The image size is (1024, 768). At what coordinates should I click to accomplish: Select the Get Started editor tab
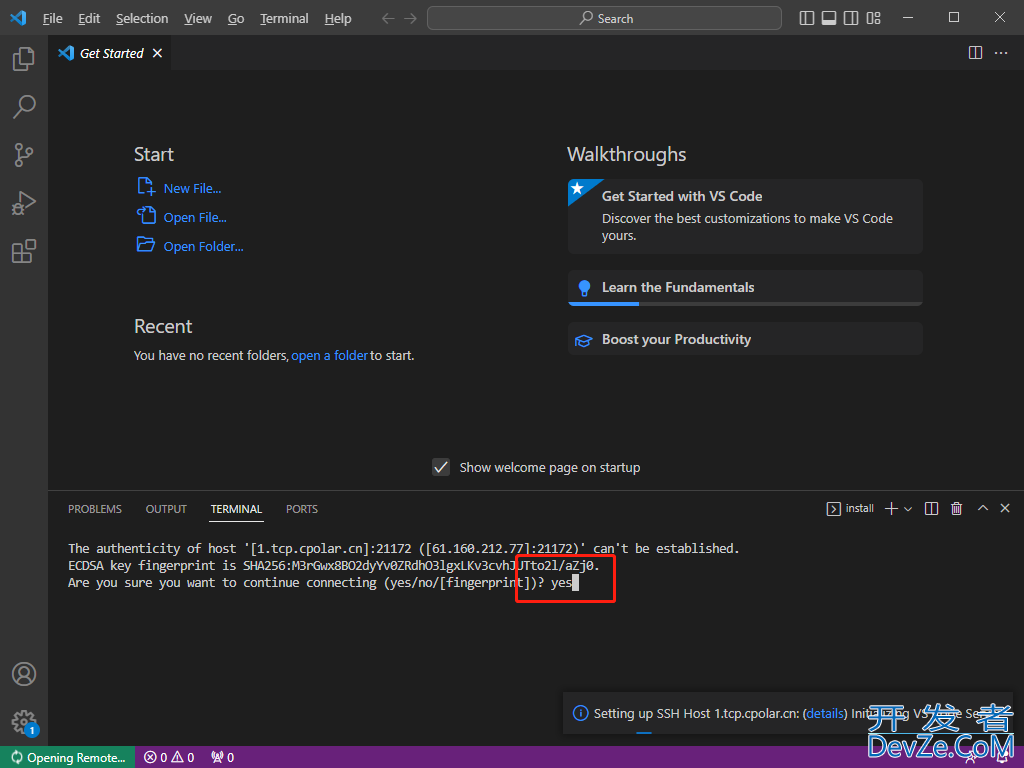click(110, 53)
